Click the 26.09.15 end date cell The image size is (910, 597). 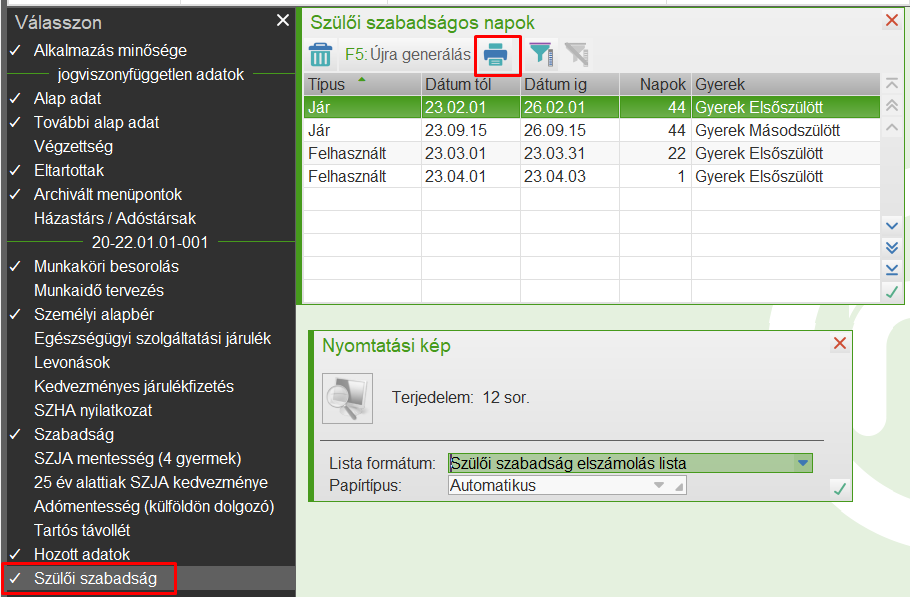pos(570,131)
